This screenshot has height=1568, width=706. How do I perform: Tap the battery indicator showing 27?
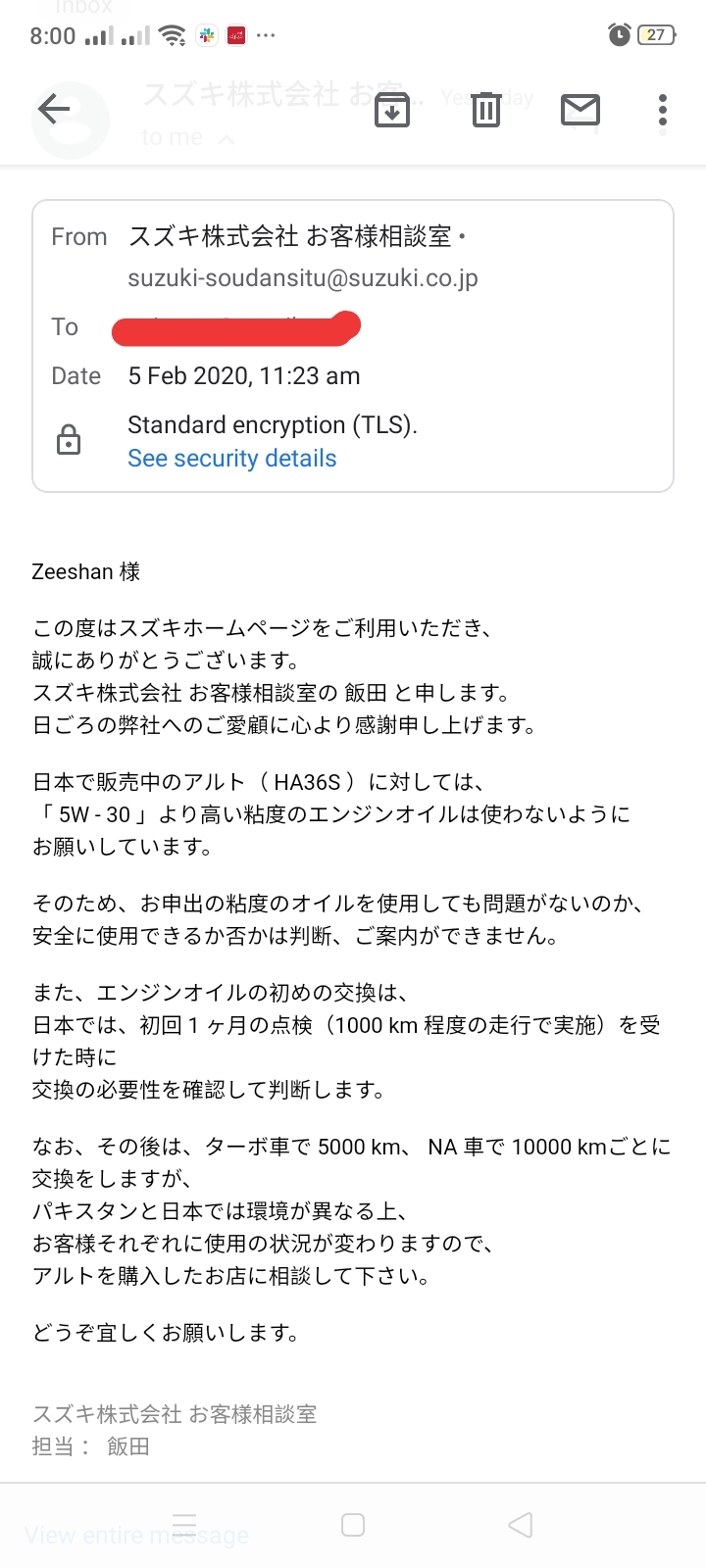657,35
